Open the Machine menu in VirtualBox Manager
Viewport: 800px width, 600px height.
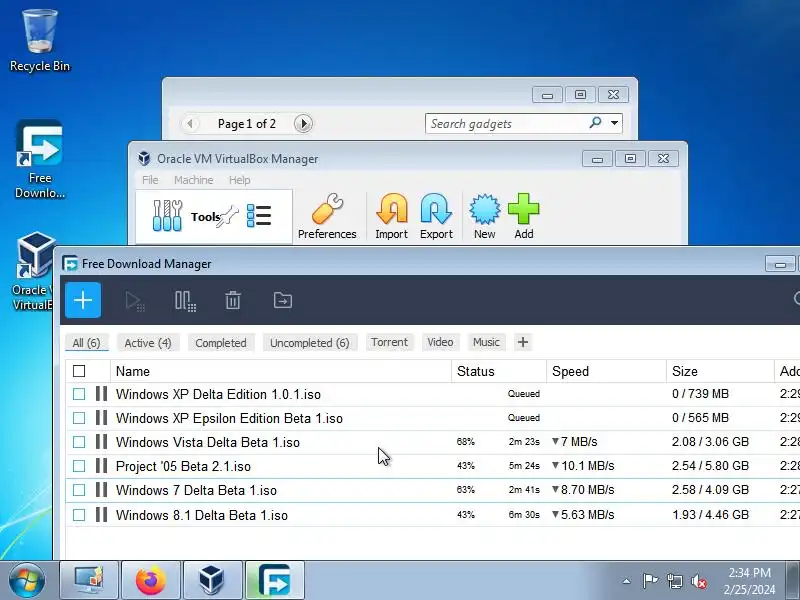point(193,180)
